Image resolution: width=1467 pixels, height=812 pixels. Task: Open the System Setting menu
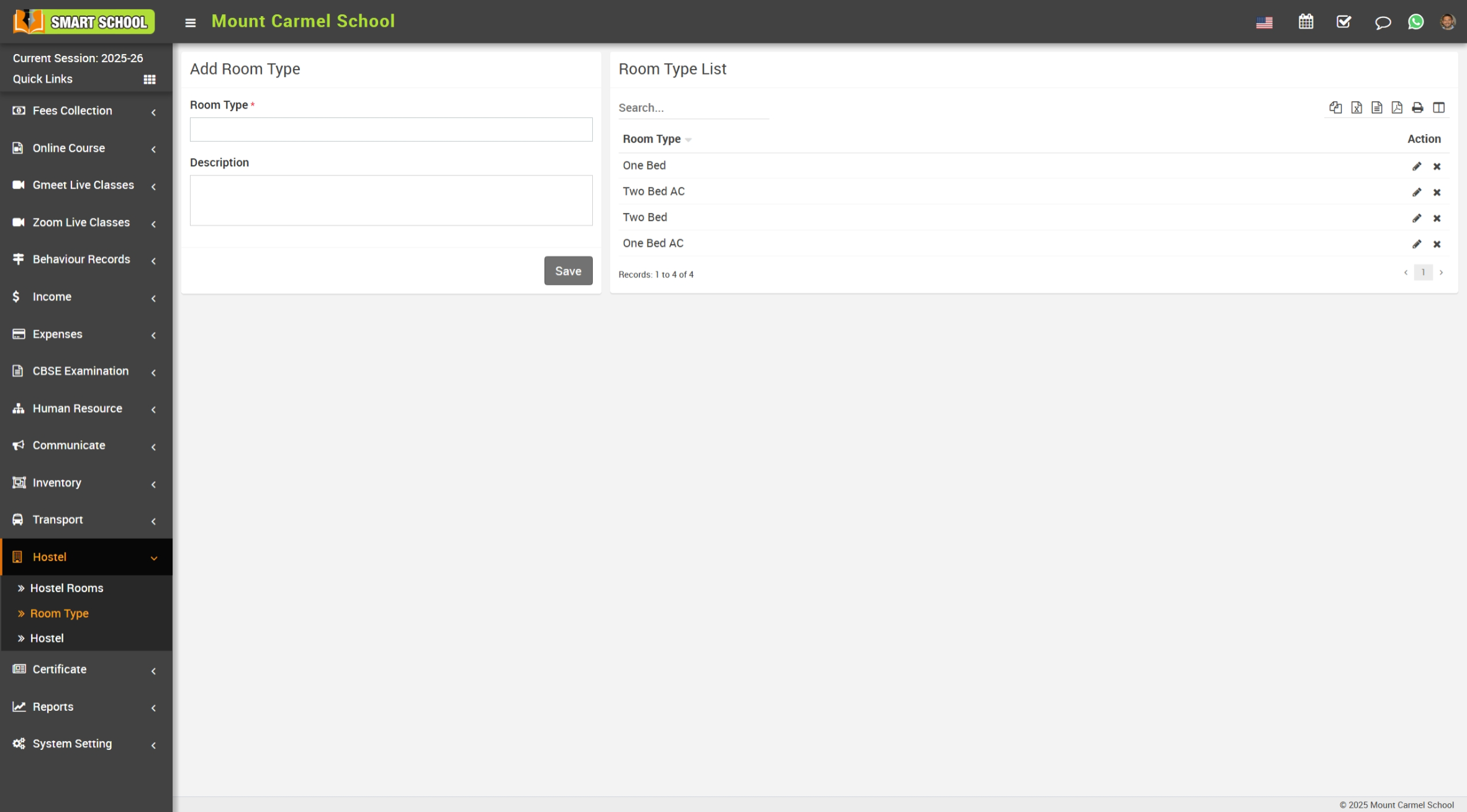tap(86, 744)
